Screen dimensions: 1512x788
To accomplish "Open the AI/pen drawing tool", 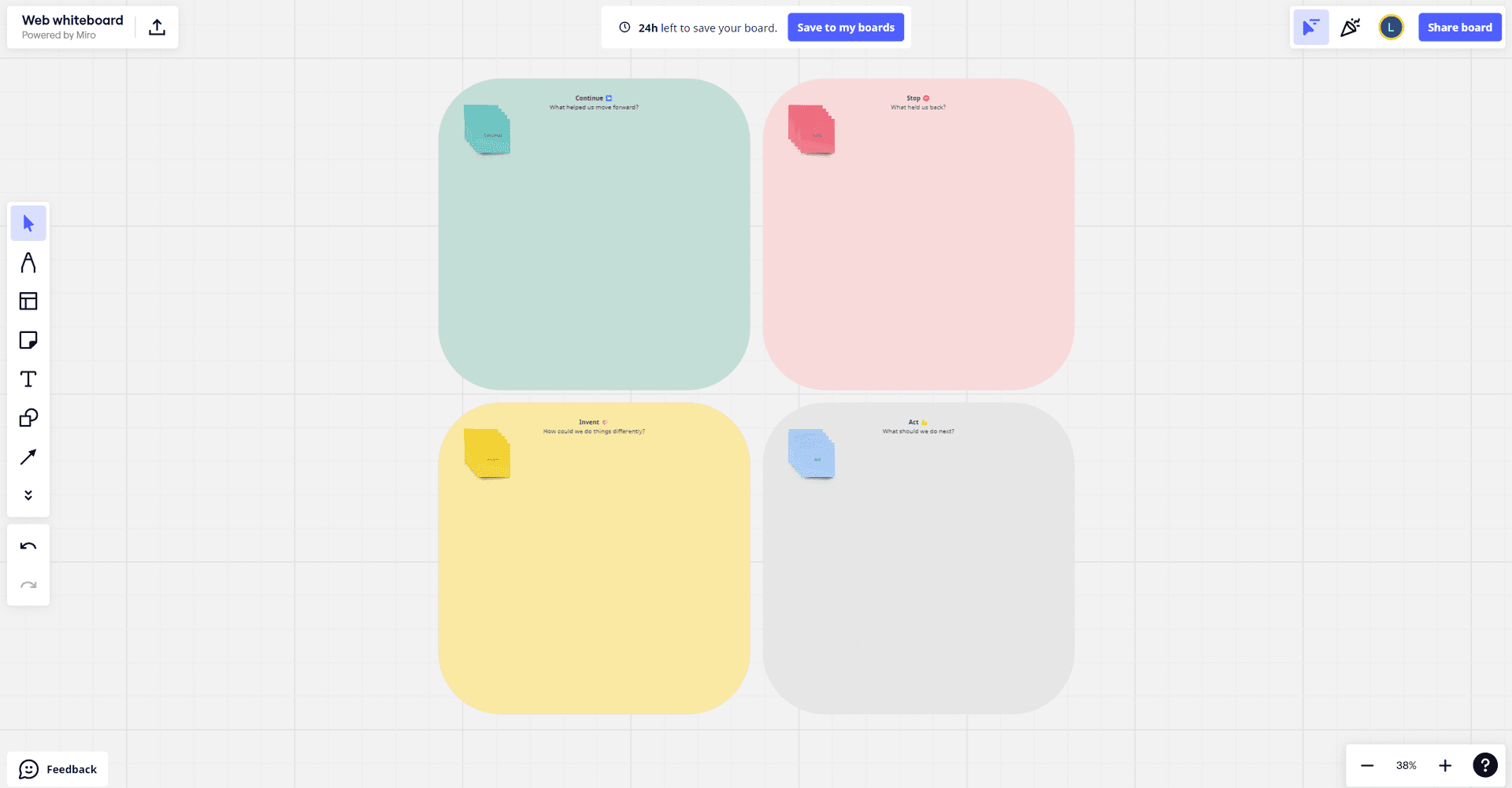I will pos(28,262).
